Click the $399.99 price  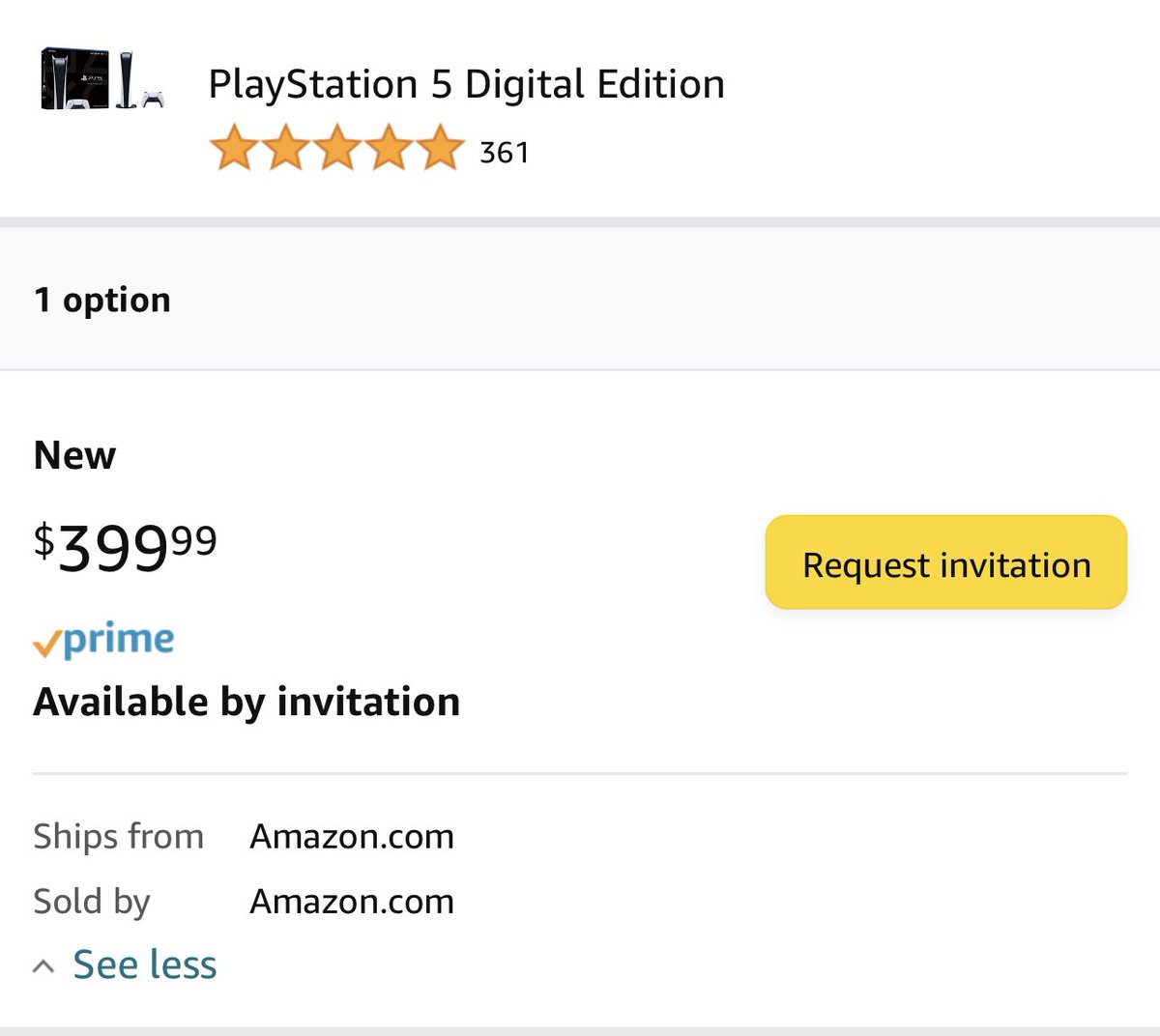[126, 546]
